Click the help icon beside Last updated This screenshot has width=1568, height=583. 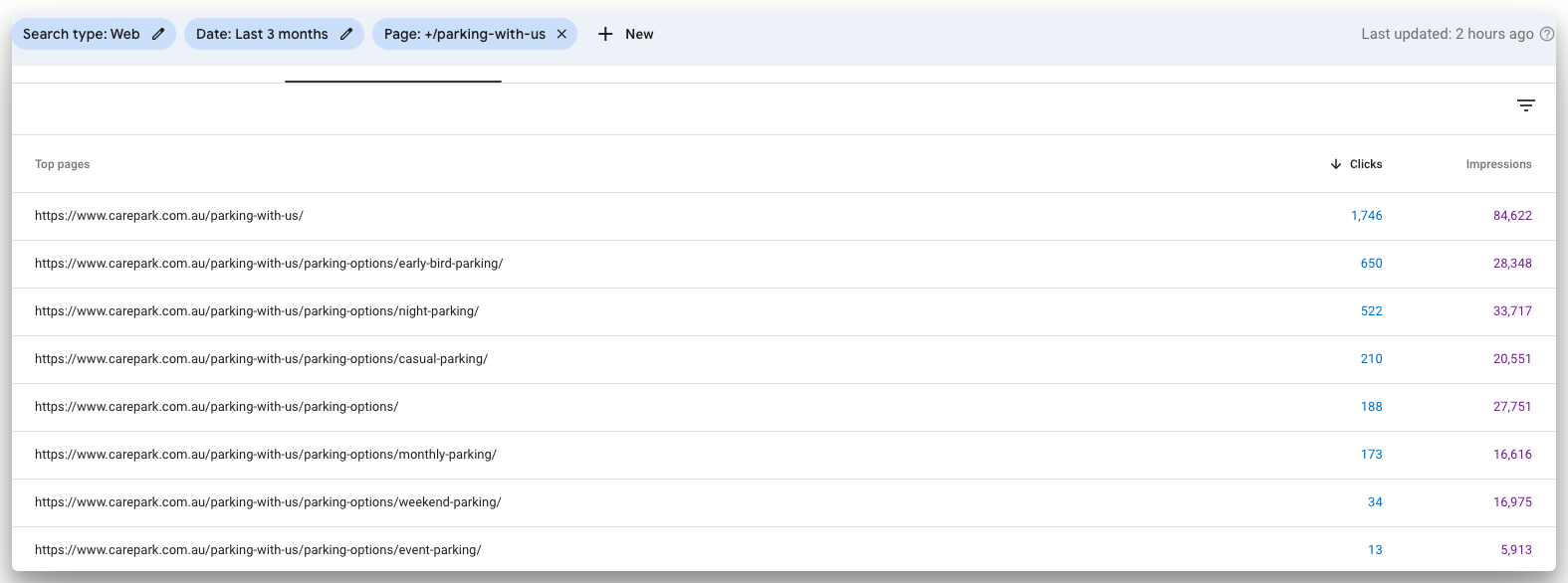pyautogui.click(x=1546, y=34)
